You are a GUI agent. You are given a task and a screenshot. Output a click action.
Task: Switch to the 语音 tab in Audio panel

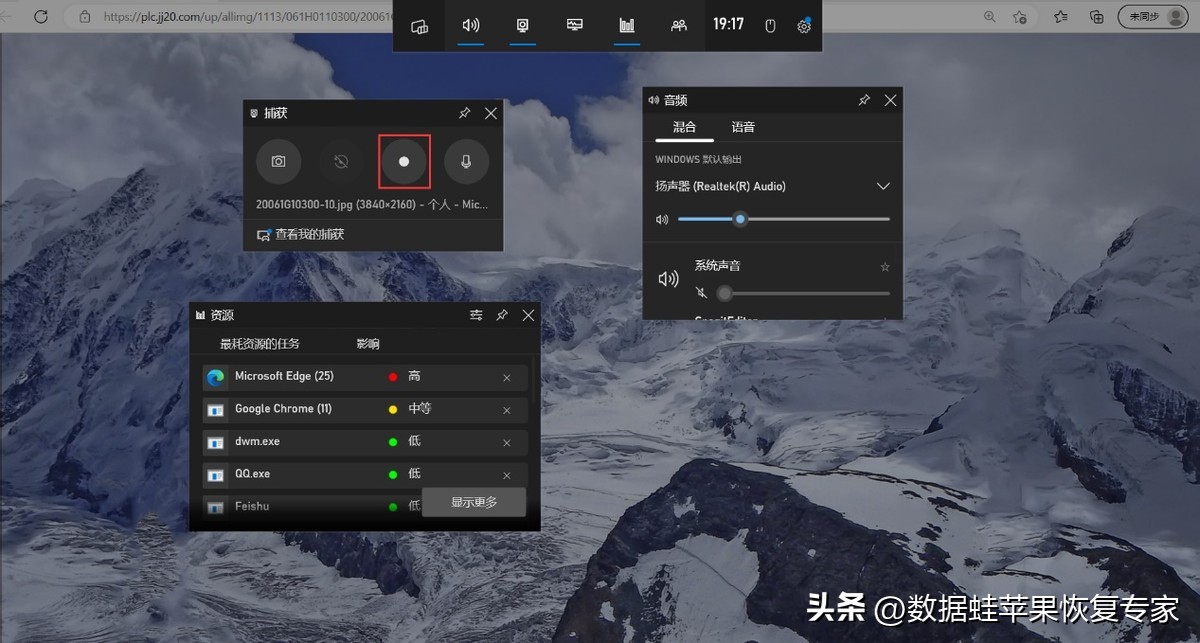pos(743,127)
